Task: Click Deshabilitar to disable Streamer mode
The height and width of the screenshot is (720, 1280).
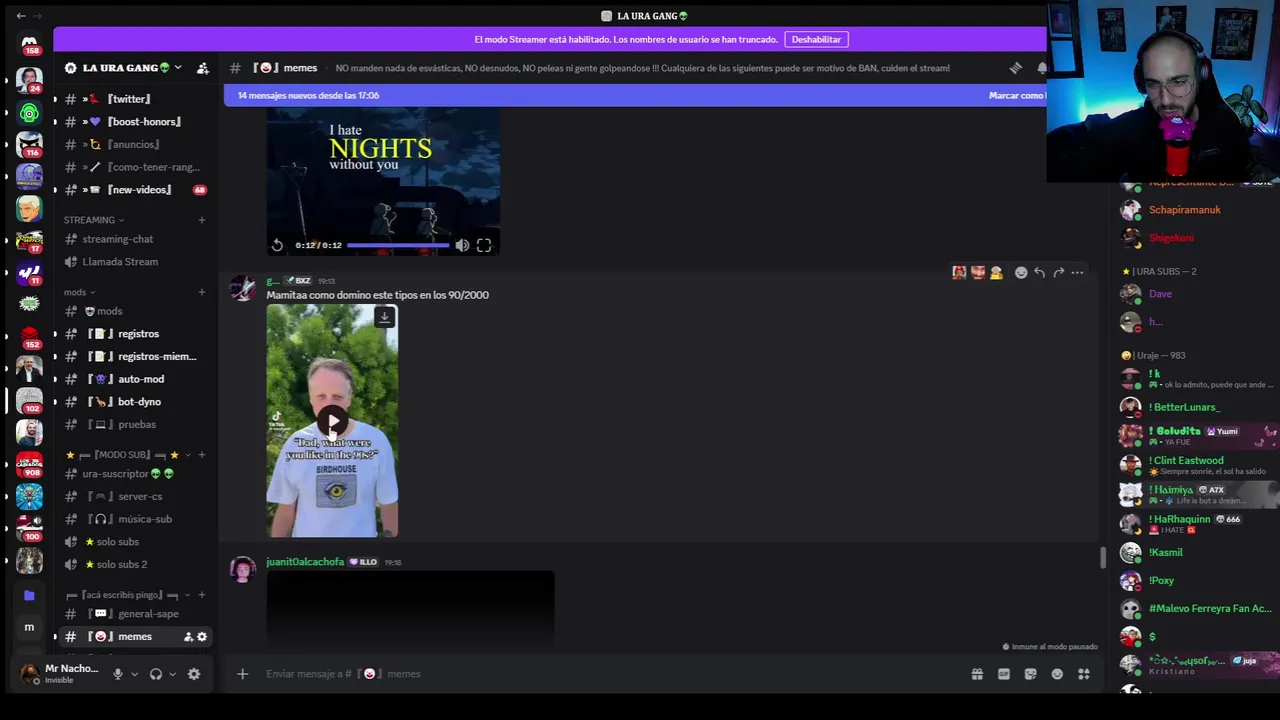Action: coord(816,39)
